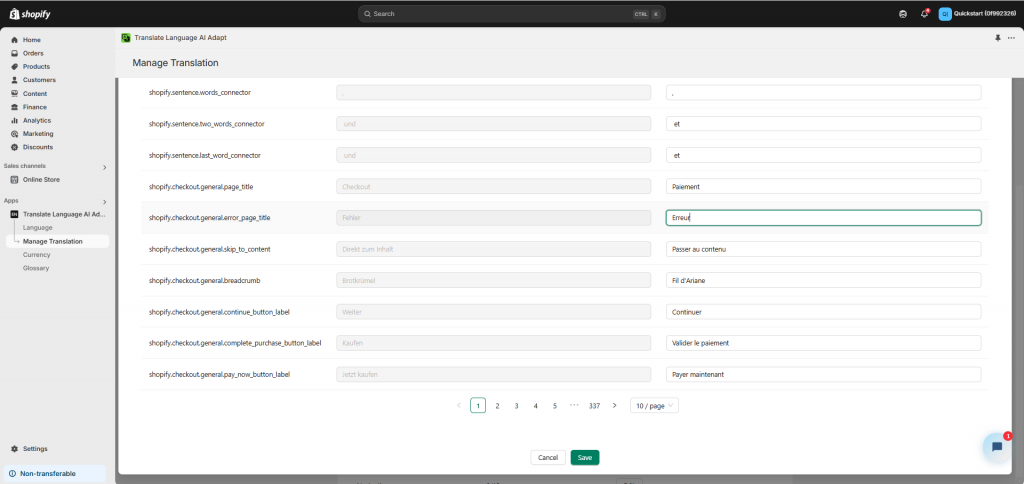The image size is (1024, 484).
Task: Click the notifications bell icon
Action: point(924,14)
